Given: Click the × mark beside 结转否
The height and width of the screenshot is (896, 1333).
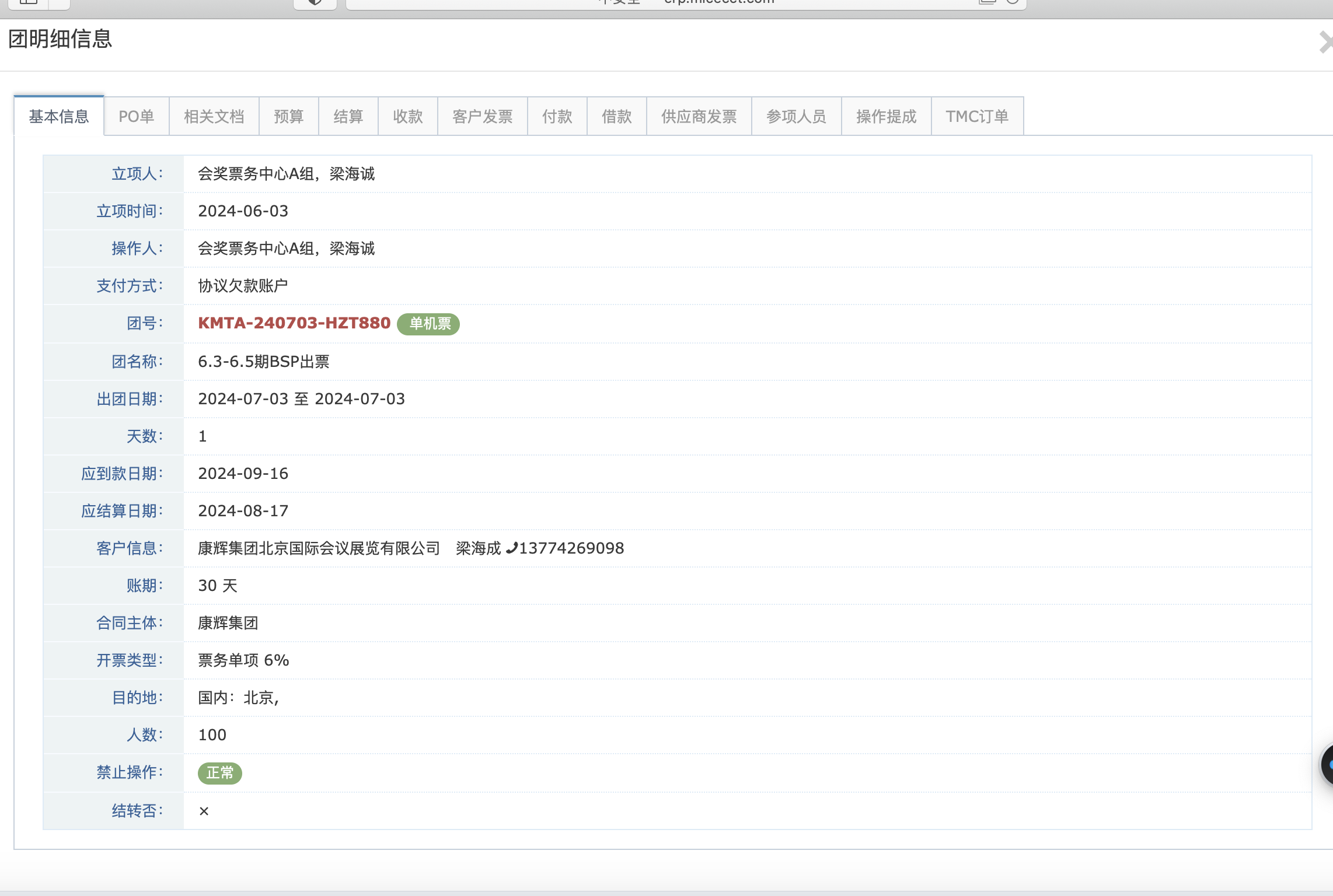Looking at the screenshot, I should click(x=204, y=811).
